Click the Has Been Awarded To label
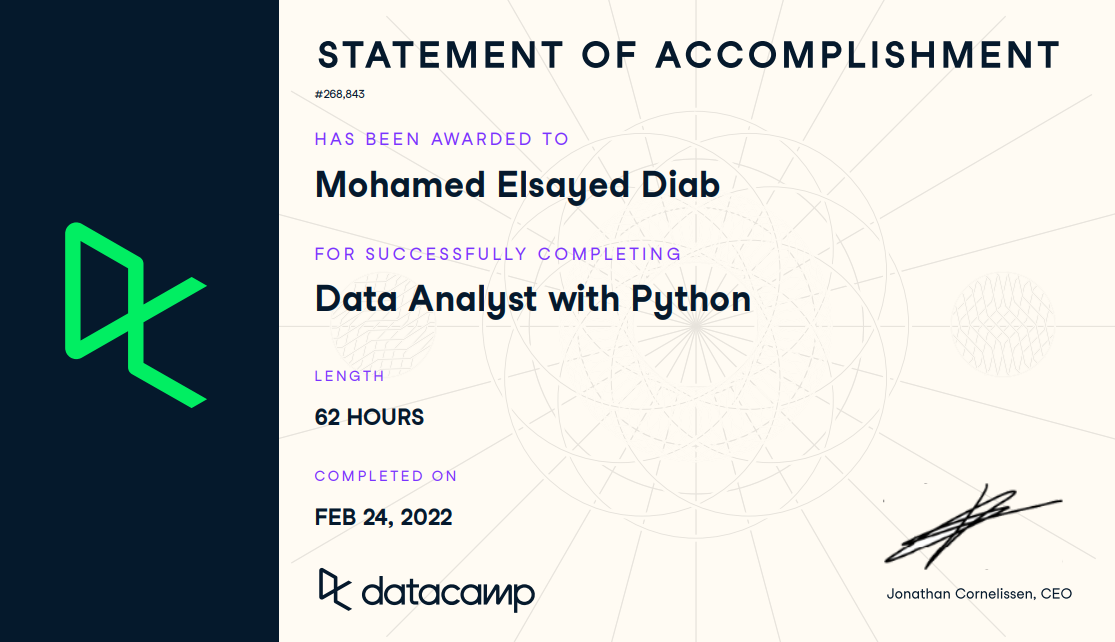This screenshot has height=642, width=1115. pos(441,139)
